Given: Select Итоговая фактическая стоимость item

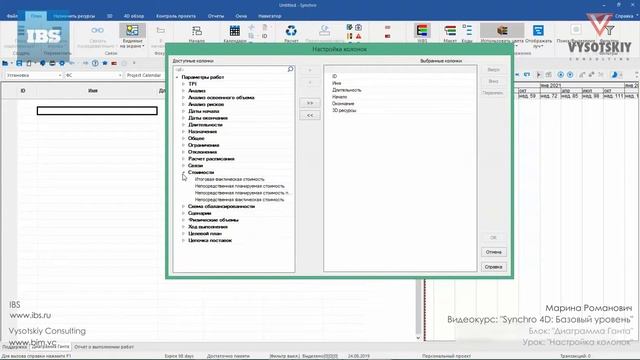Looking at the screenshot, I should coord(229,179).
